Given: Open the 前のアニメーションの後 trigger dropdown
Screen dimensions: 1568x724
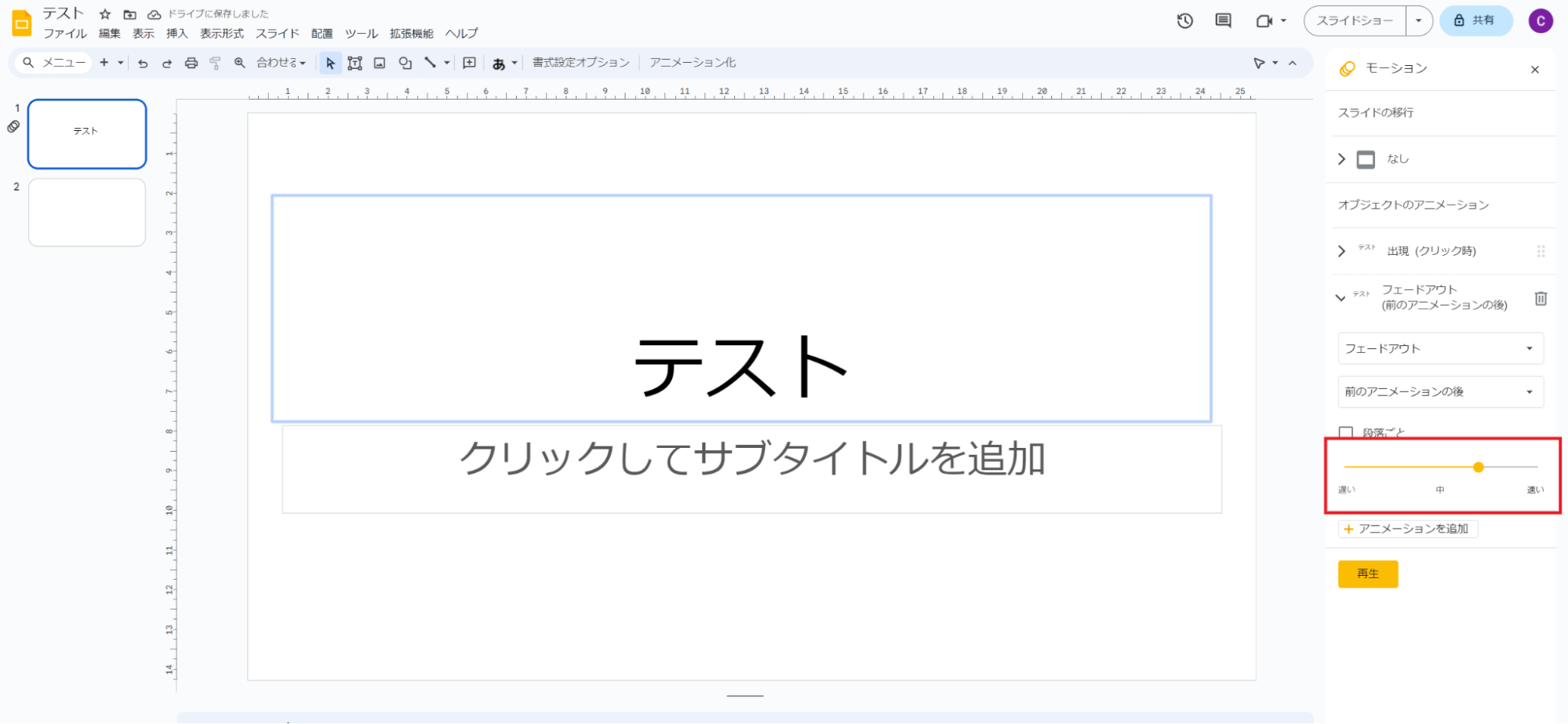Looking at the screenshot, I should pyautogui.click(x=1440, y=391).
